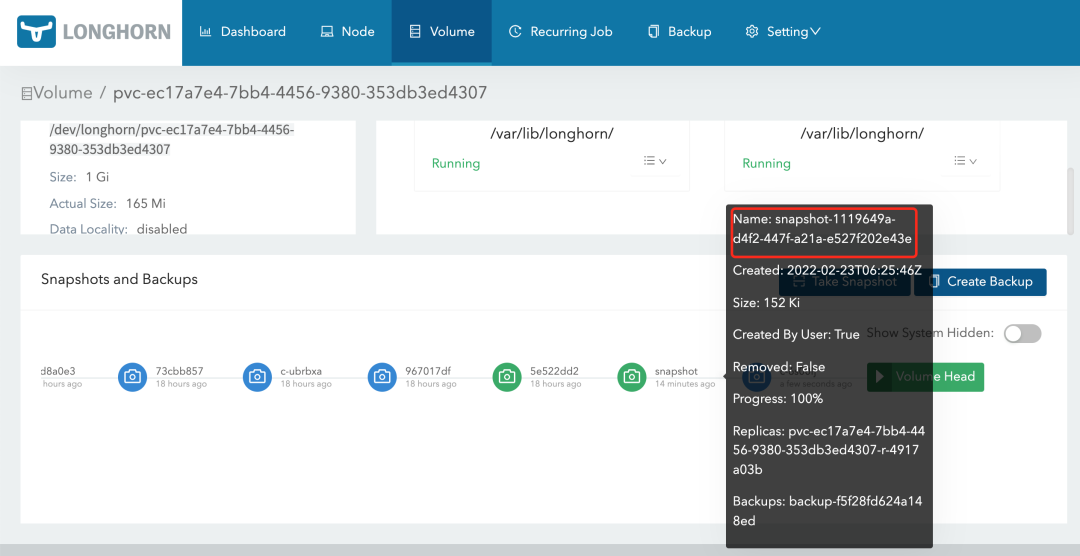Click the green 5e522dd2 snapshot icon
Screen dimensions: 1080x556
coord(507,377)
